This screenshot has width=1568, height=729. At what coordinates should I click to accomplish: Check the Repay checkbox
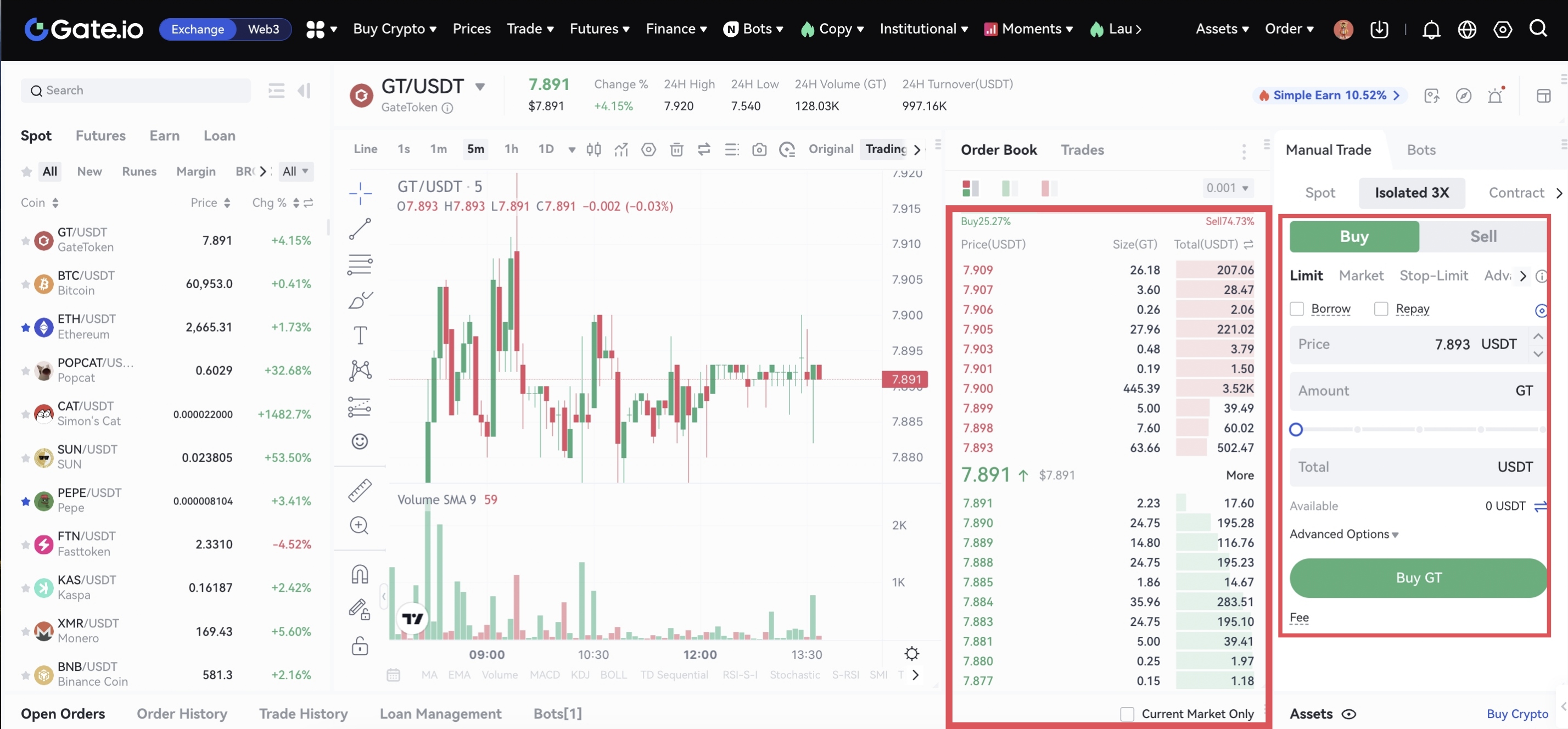coord(1381,309)
